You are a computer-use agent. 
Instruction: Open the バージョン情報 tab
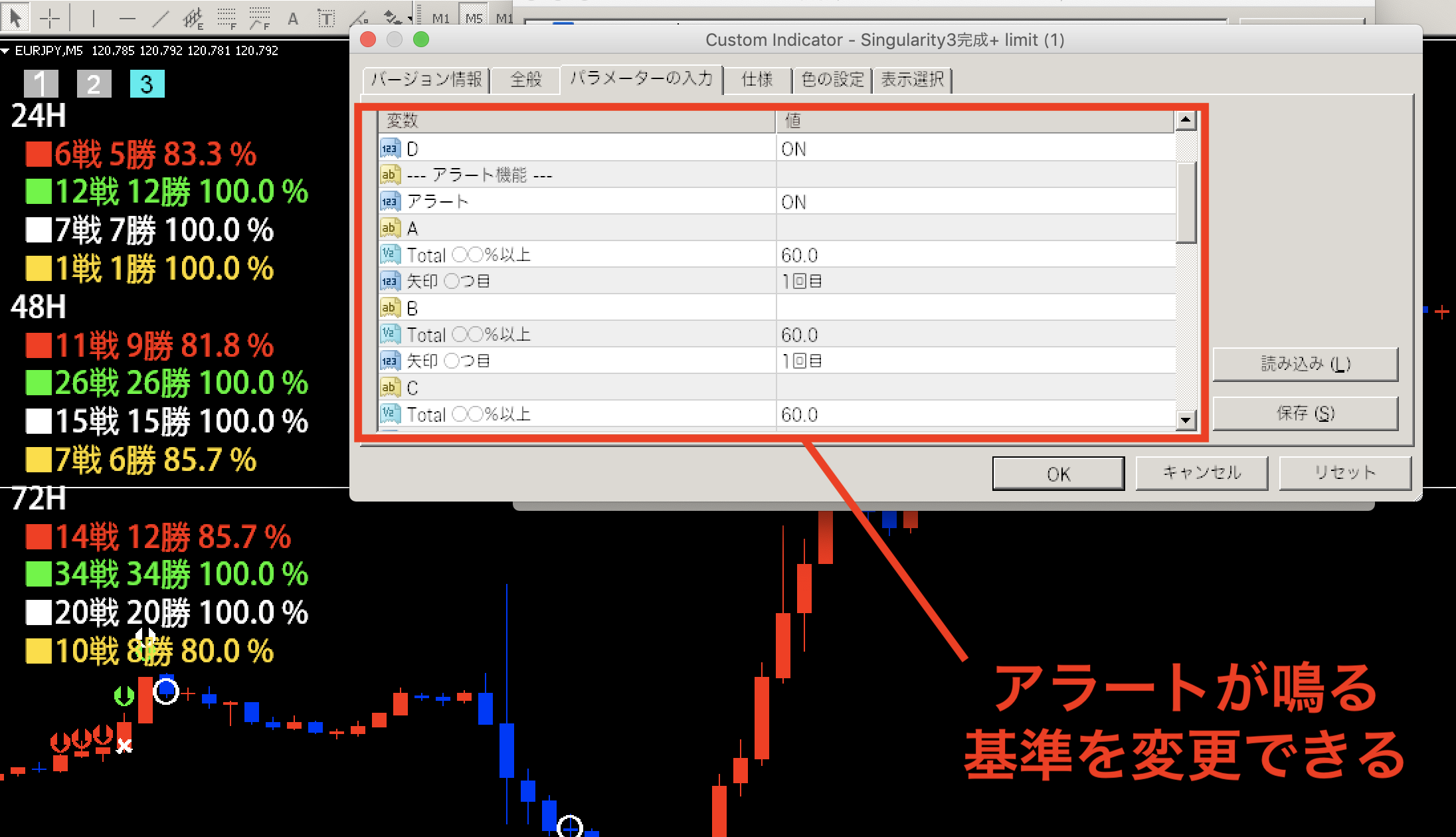click(x=426, y=80)
